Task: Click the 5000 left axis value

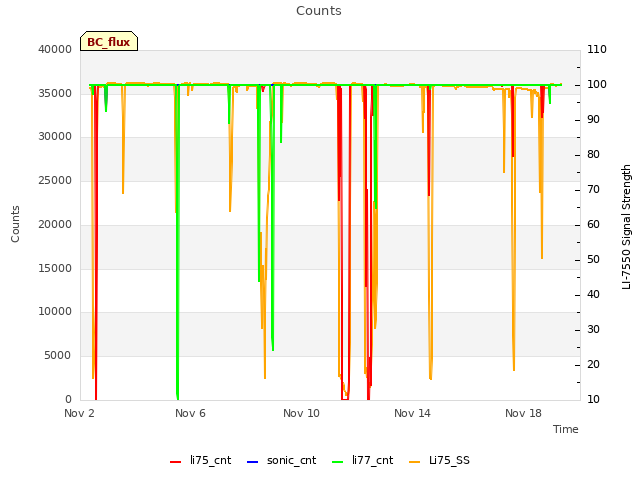Action: [58, 356]
